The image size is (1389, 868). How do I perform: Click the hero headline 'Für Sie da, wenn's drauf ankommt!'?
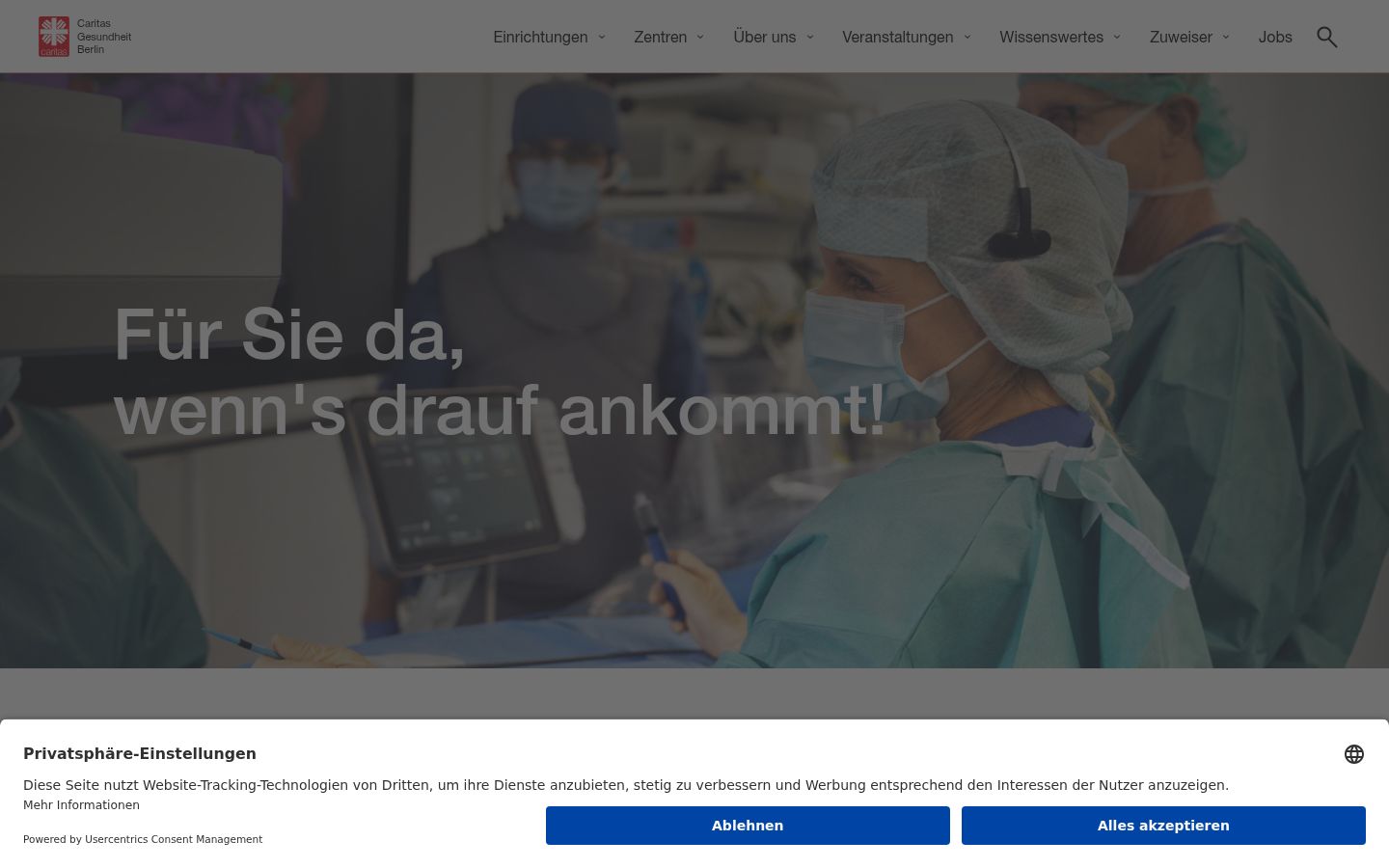[x=500, y=372]
